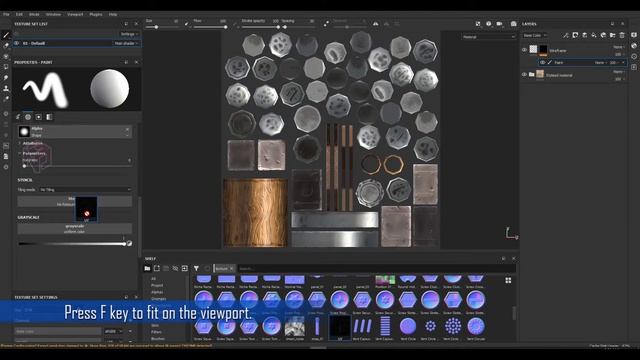Open the Help menu
This screenshot has width=640, height=360.
point(113,14)
